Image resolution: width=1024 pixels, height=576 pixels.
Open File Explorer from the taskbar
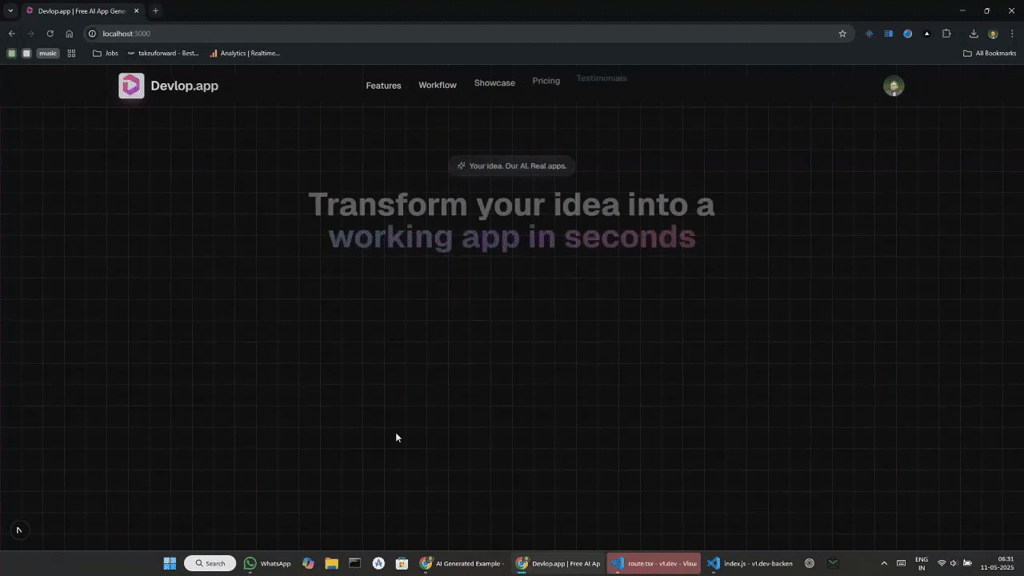(x=332, y=563)
